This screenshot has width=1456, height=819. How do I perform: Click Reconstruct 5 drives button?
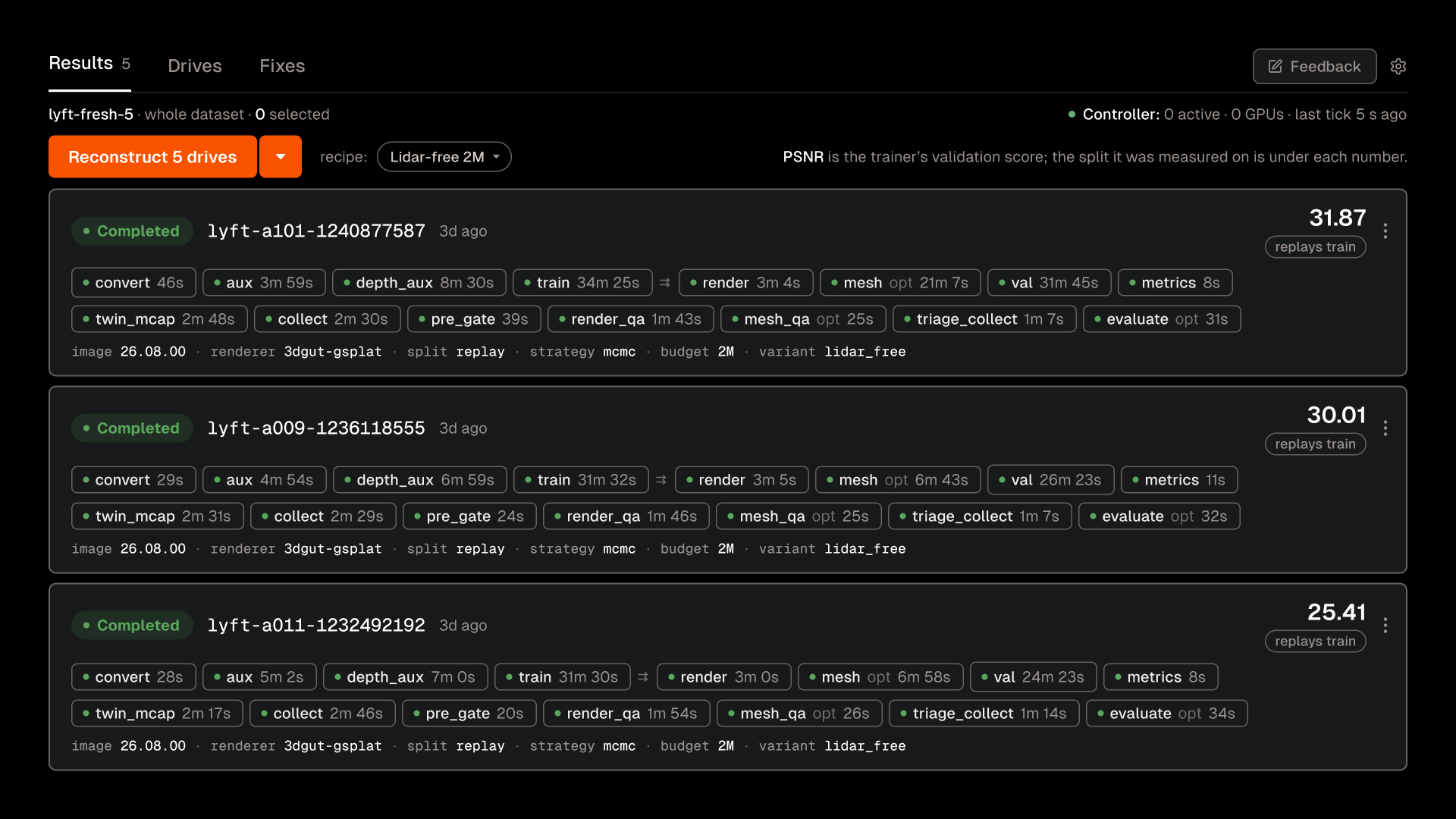tap(152, 157)
